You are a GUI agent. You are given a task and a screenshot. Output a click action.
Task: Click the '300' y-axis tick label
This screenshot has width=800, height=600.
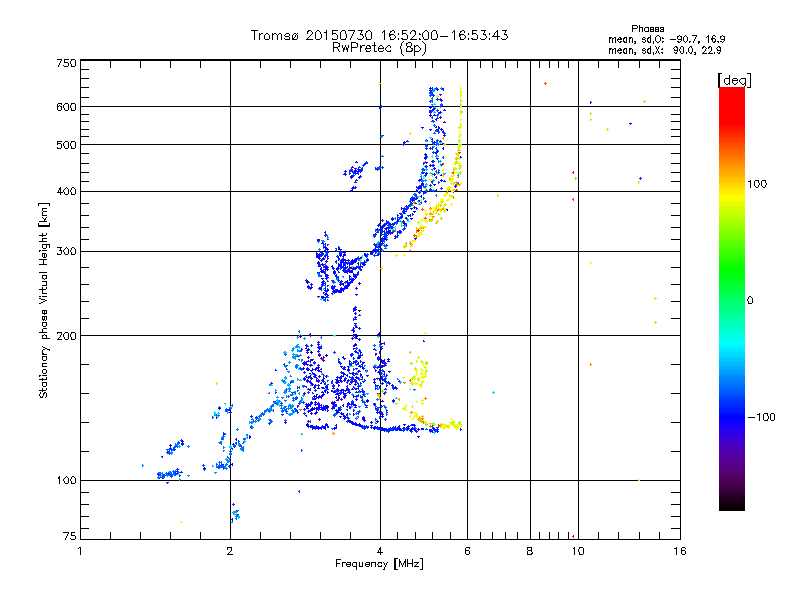coord(66,252)
